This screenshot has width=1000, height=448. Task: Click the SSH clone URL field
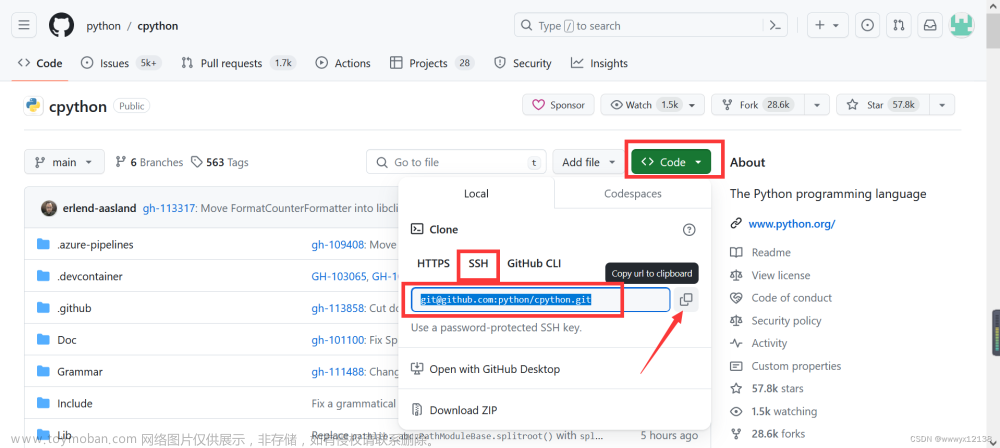(540, 299)
